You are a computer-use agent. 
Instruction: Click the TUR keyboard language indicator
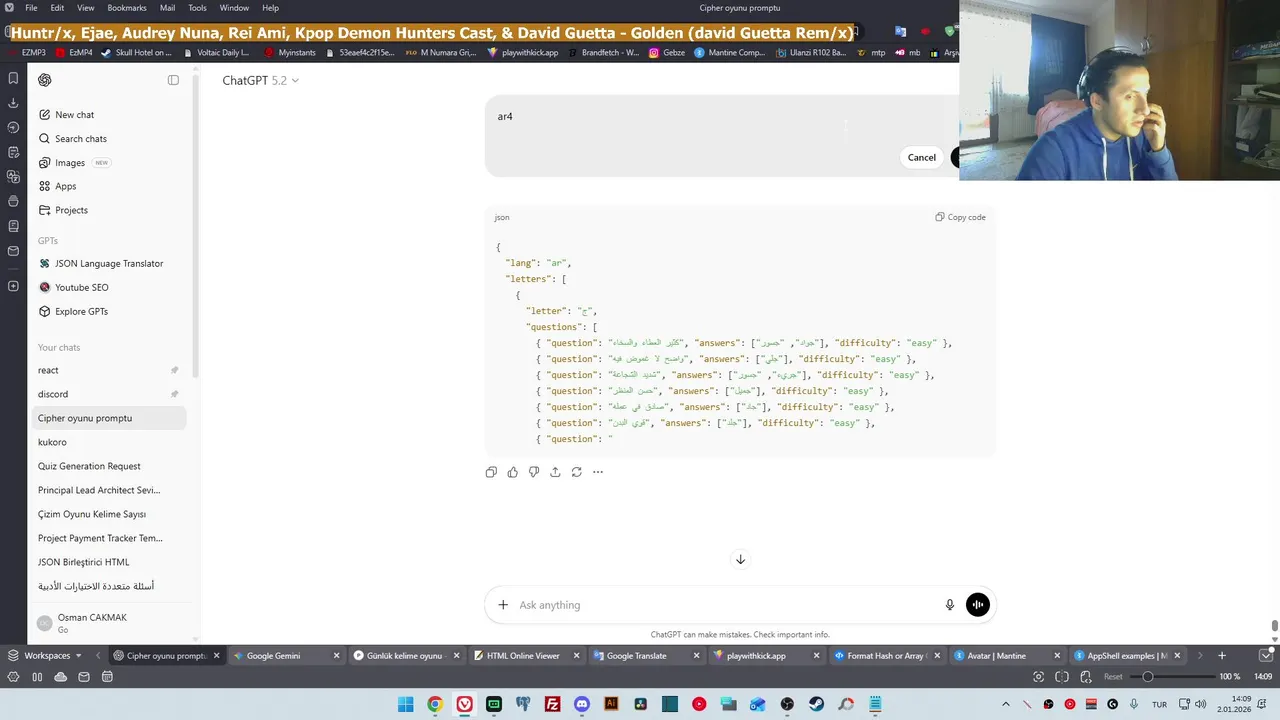(1159, 704)
